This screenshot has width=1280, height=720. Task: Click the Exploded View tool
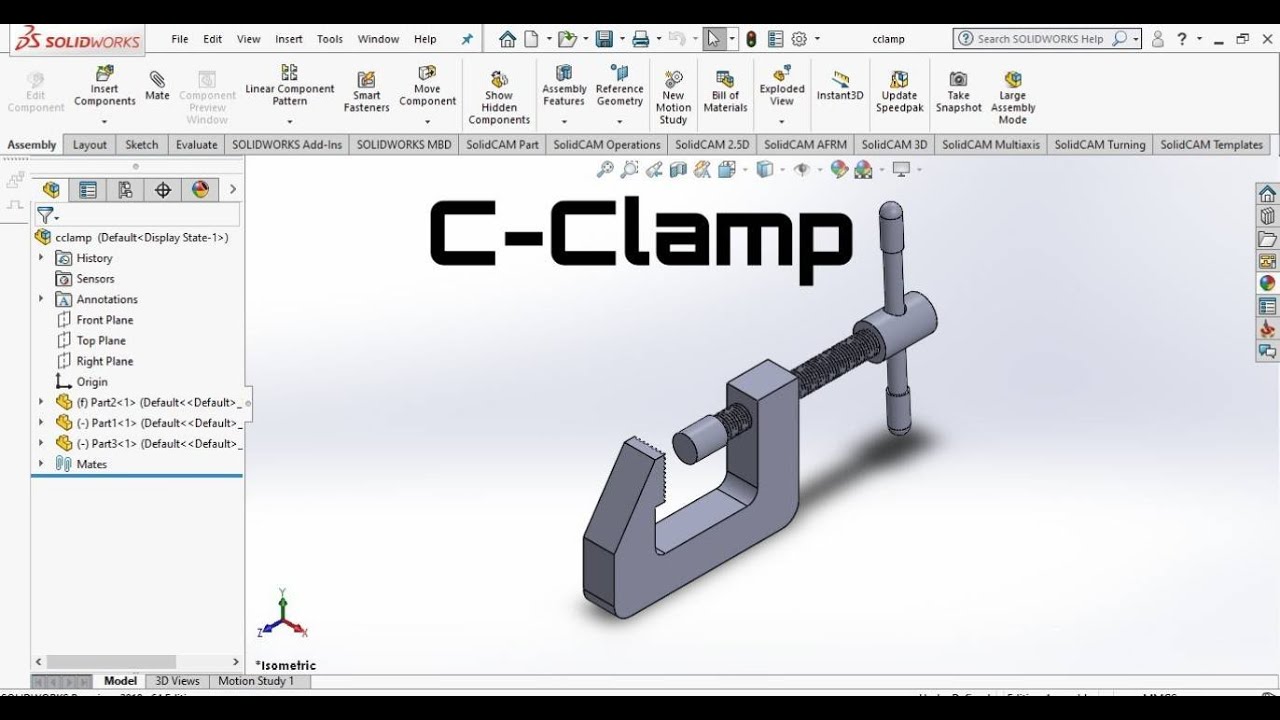[x=782, y=87]
